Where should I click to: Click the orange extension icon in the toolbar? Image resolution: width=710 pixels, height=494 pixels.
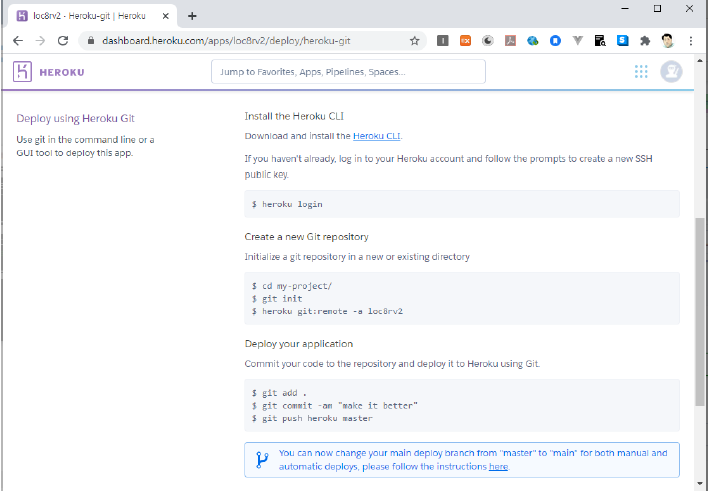[465, 41]
